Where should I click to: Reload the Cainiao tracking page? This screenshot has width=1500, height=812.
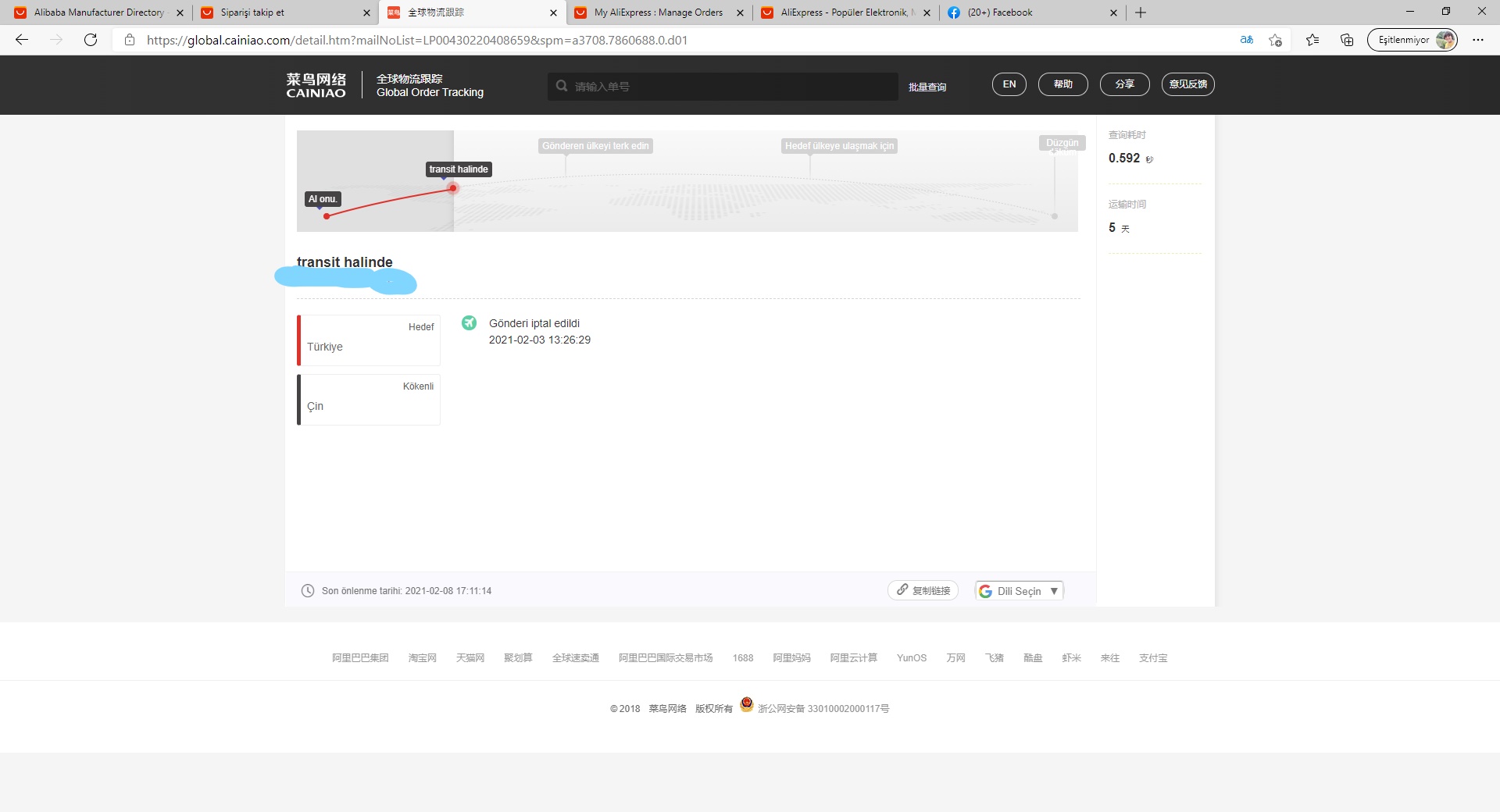[x=91, y=40]
